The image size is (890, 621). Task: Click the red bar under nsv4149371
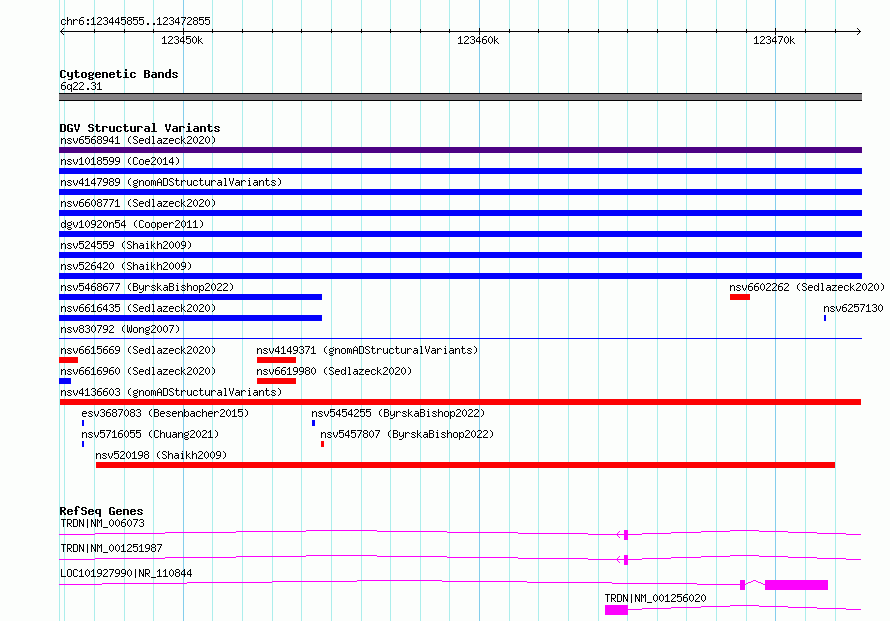click(276, 360)
